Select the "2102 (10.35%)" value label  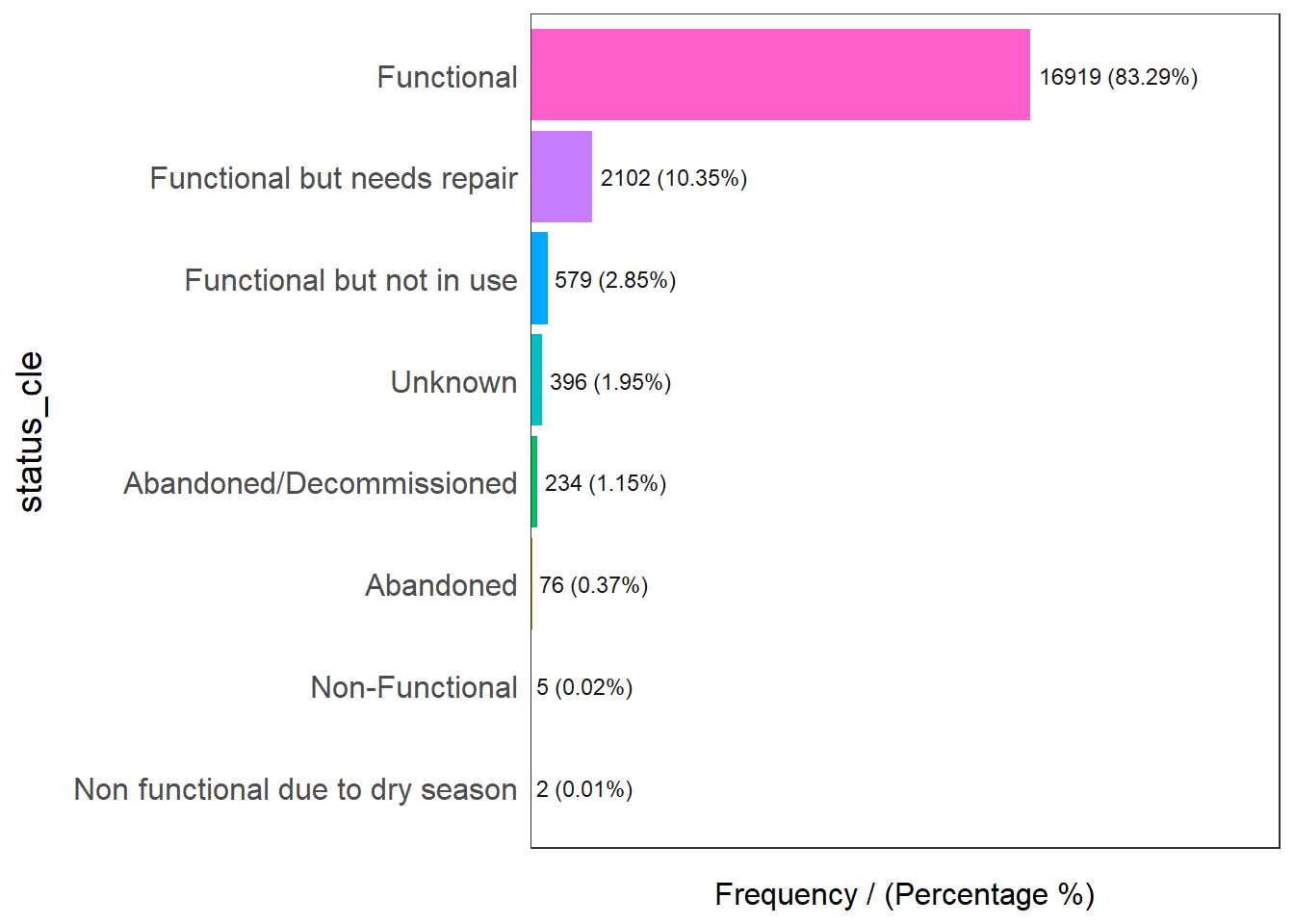(674, 178)
